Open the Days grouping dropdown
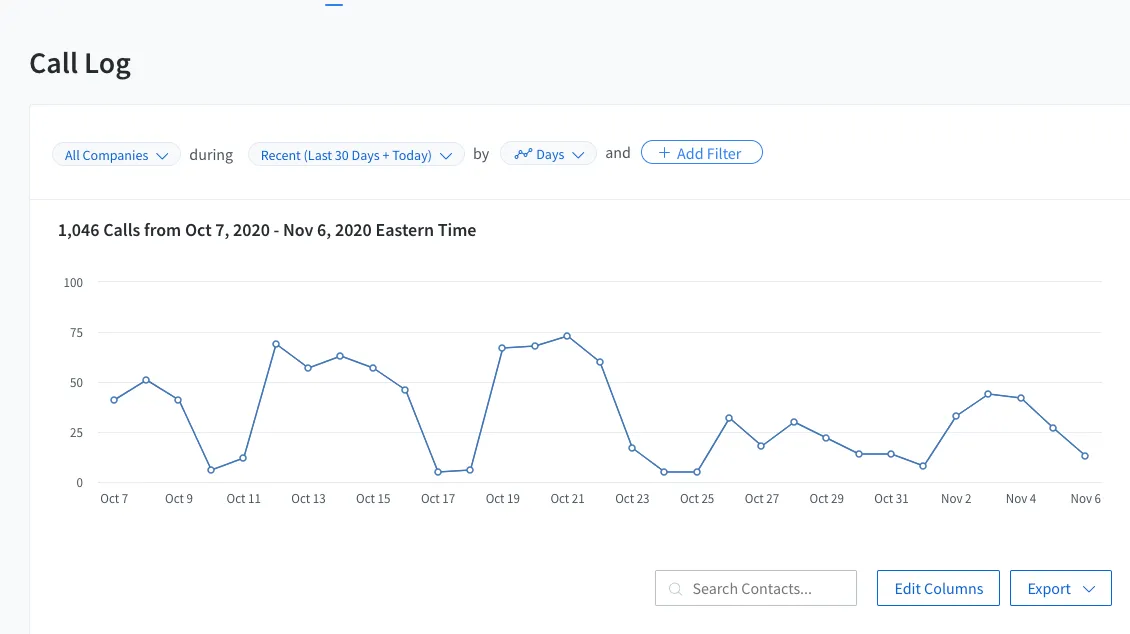The width and height of the screenshot is (1130, 634). pyautogui.click(x=549, y=155)
